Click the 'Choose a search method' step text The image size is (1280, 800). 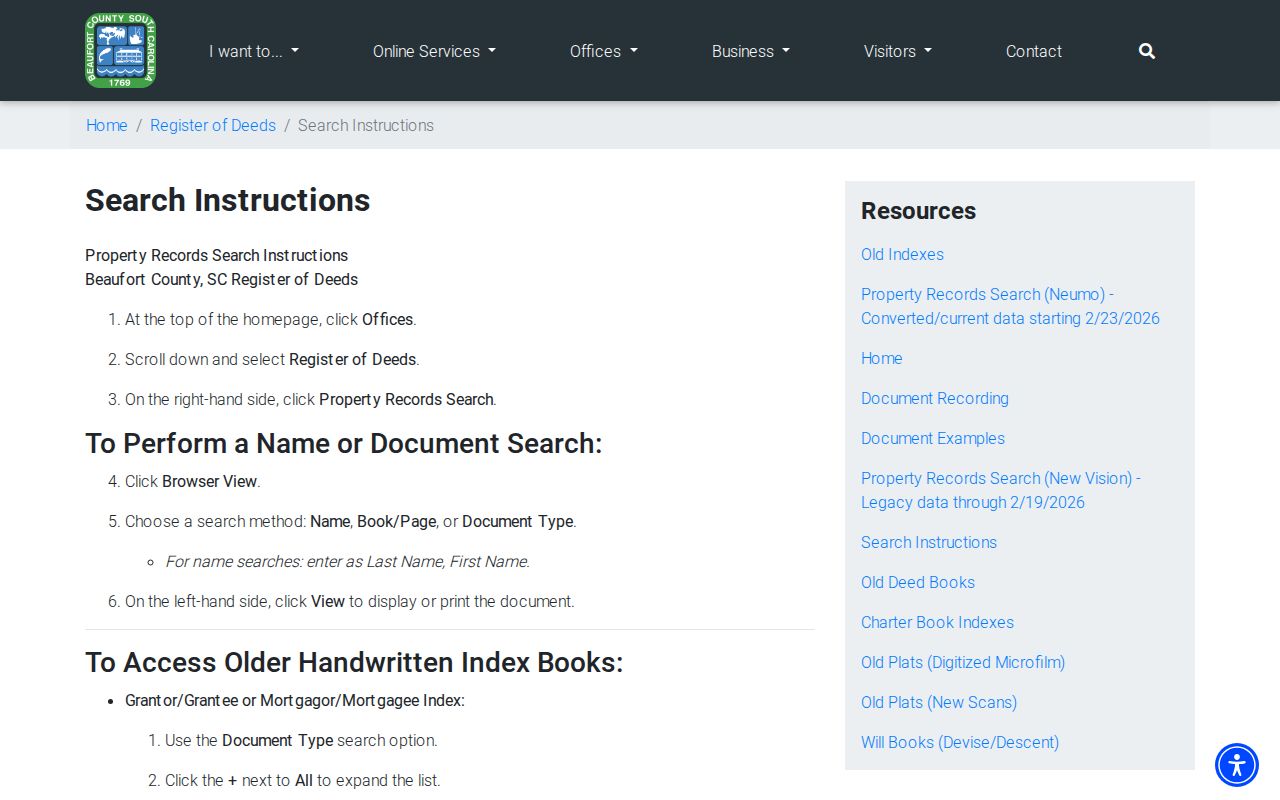[x=351, y=521]
